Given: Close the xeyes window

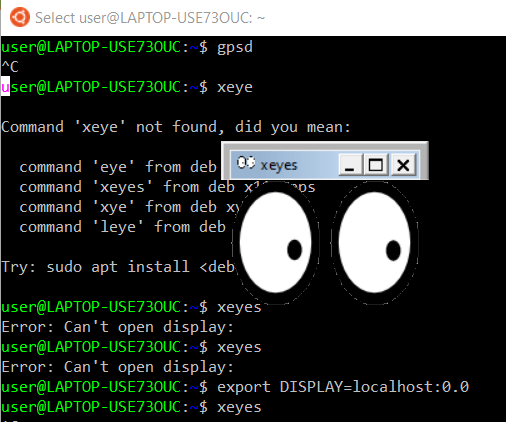Looking at the screenshot, I should 403,165.
